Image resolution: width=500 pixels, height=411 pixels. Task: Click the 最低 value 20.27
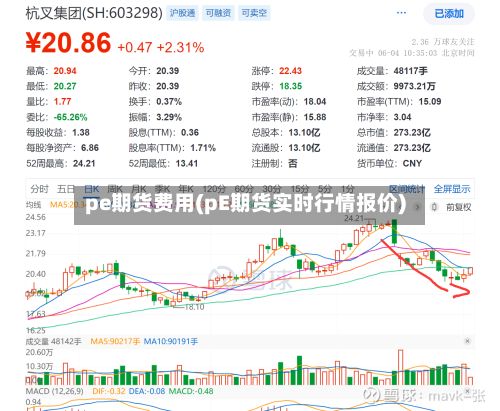(65, 86)
